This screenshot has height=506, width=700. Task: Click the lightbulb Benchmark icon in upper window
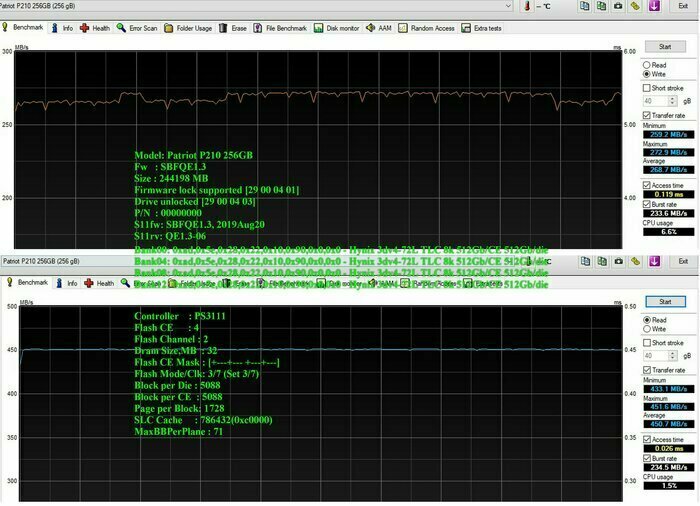5,27
